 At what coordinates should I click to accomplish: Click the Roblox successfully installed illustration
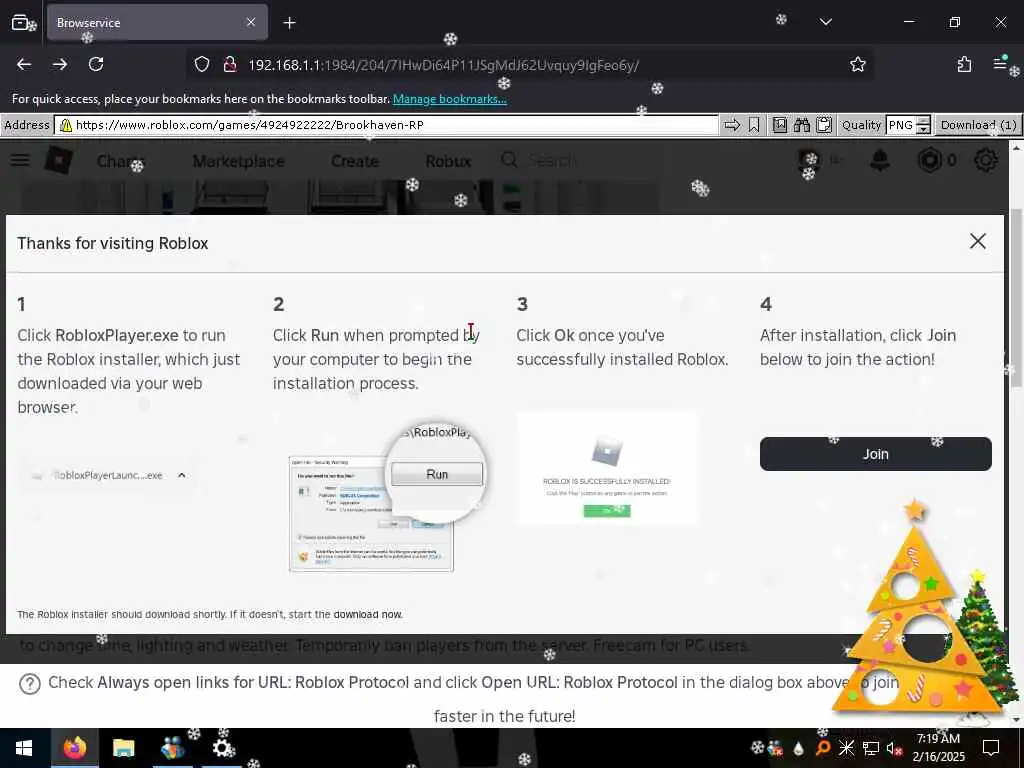(607, 468)
